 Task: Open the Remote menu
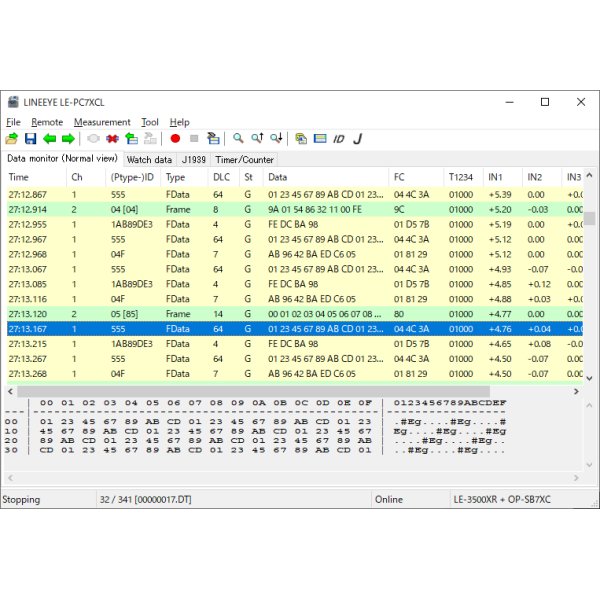click(47, 122)
